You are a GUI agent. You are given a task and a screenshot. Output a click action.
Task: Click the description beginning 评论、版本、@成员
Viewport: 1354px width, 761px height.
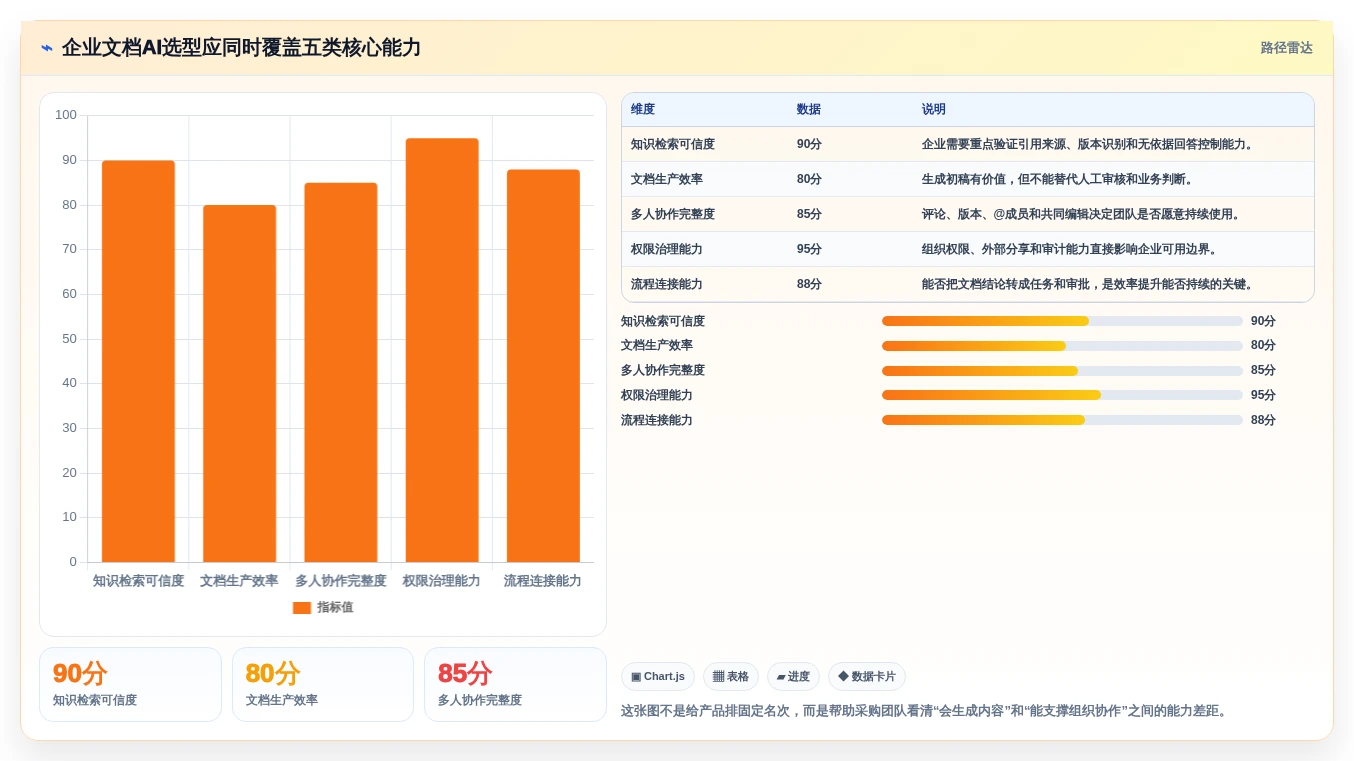(1083, 214)
